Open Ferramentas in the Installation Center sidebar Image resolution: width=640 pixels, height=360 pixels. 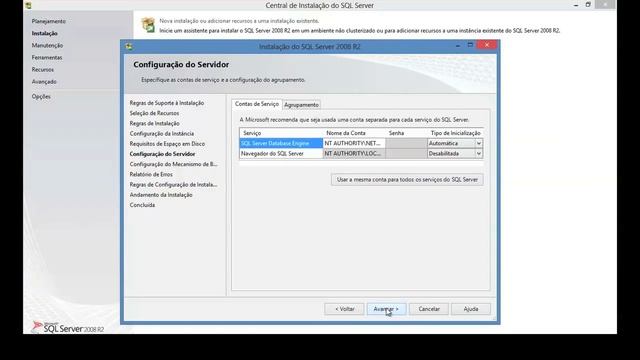click(x=47, y=58)
